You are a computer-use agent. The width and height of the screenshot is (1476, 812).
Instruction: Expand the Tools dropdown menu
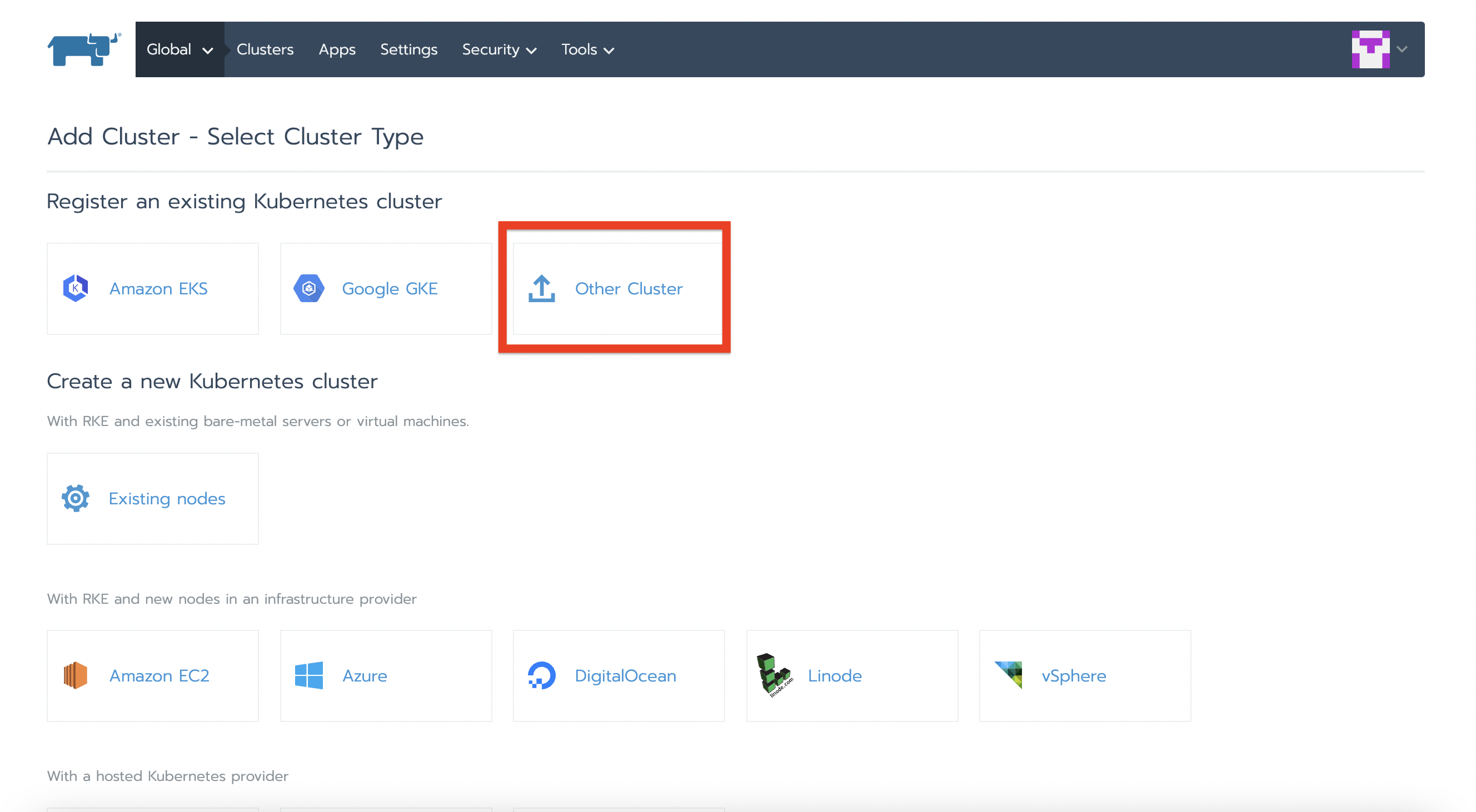[587, 49]
